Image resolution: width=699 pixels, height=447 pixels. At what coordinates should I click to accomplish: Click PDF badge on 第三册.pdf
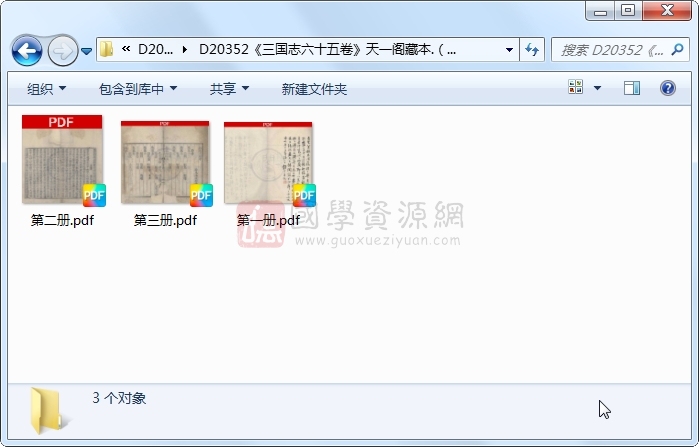201,195
